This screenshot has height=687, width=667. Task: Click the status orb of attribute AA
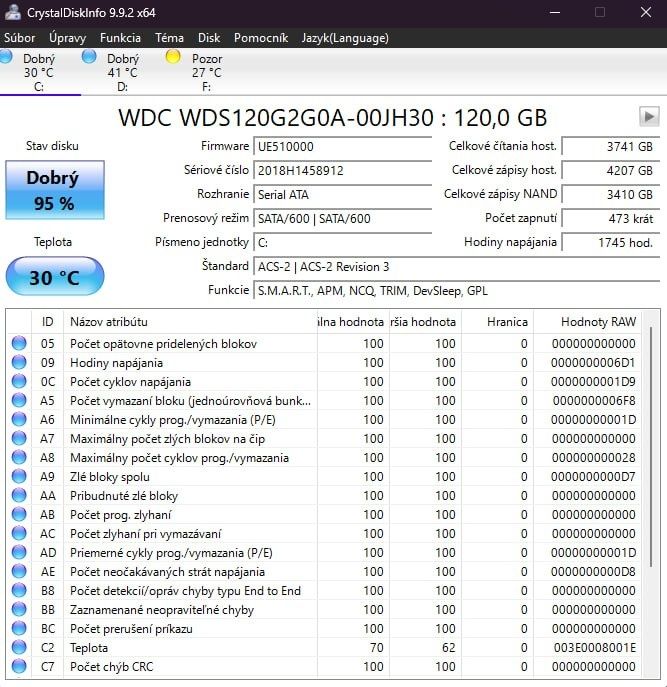pos(19,495)
